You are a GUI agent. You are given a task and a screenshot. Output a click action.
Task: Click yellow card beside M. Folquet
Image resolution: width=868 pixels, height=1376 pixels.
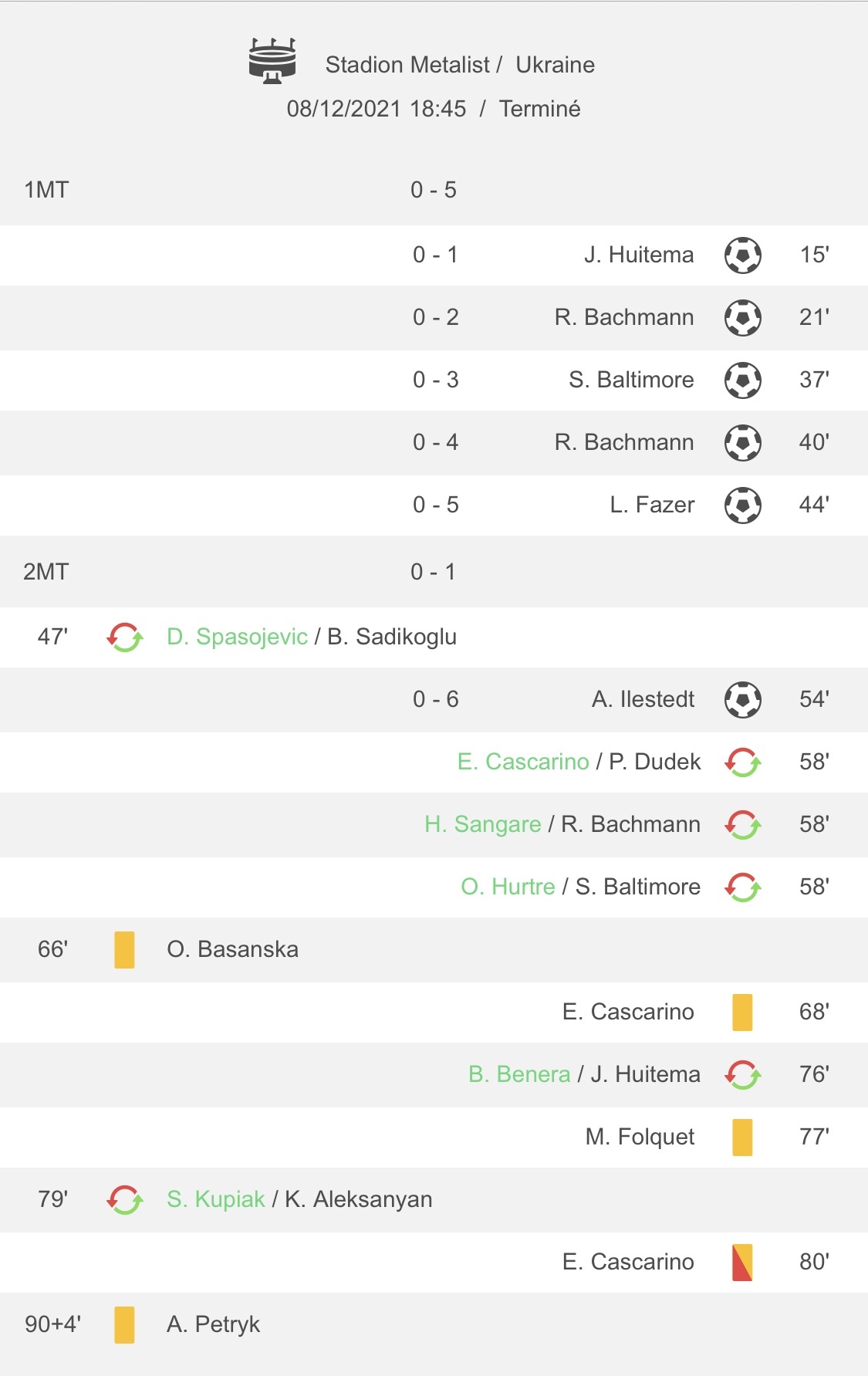[x=742, y=1137]
